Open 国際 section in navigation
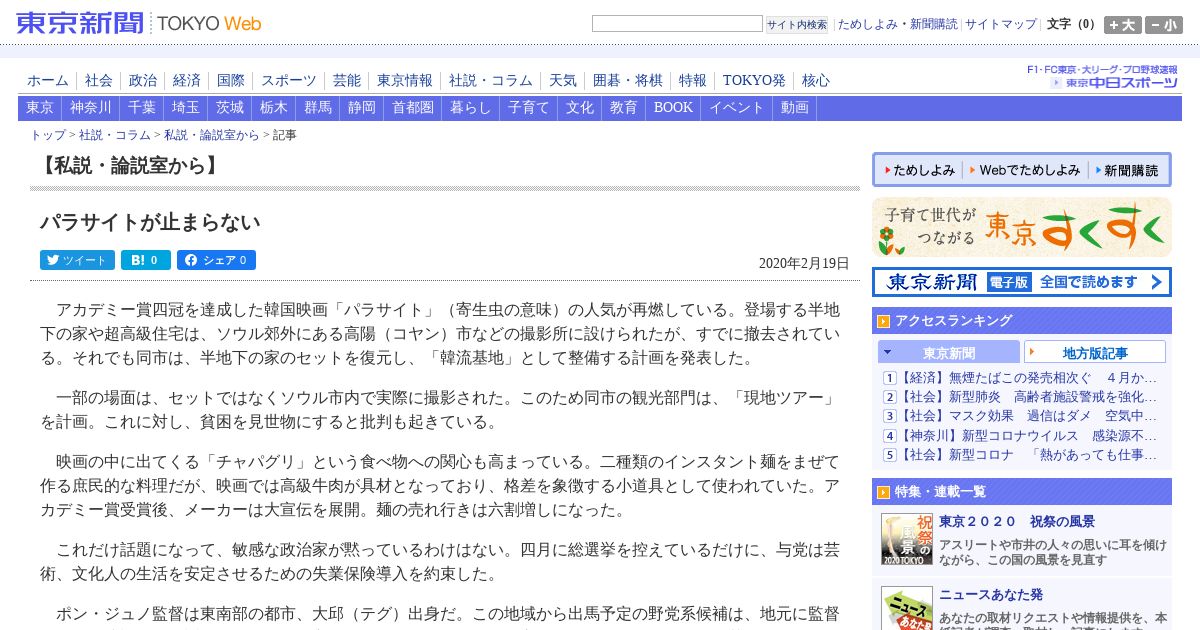The height and width of the screenshot is (630, 1200). [231, 80]
